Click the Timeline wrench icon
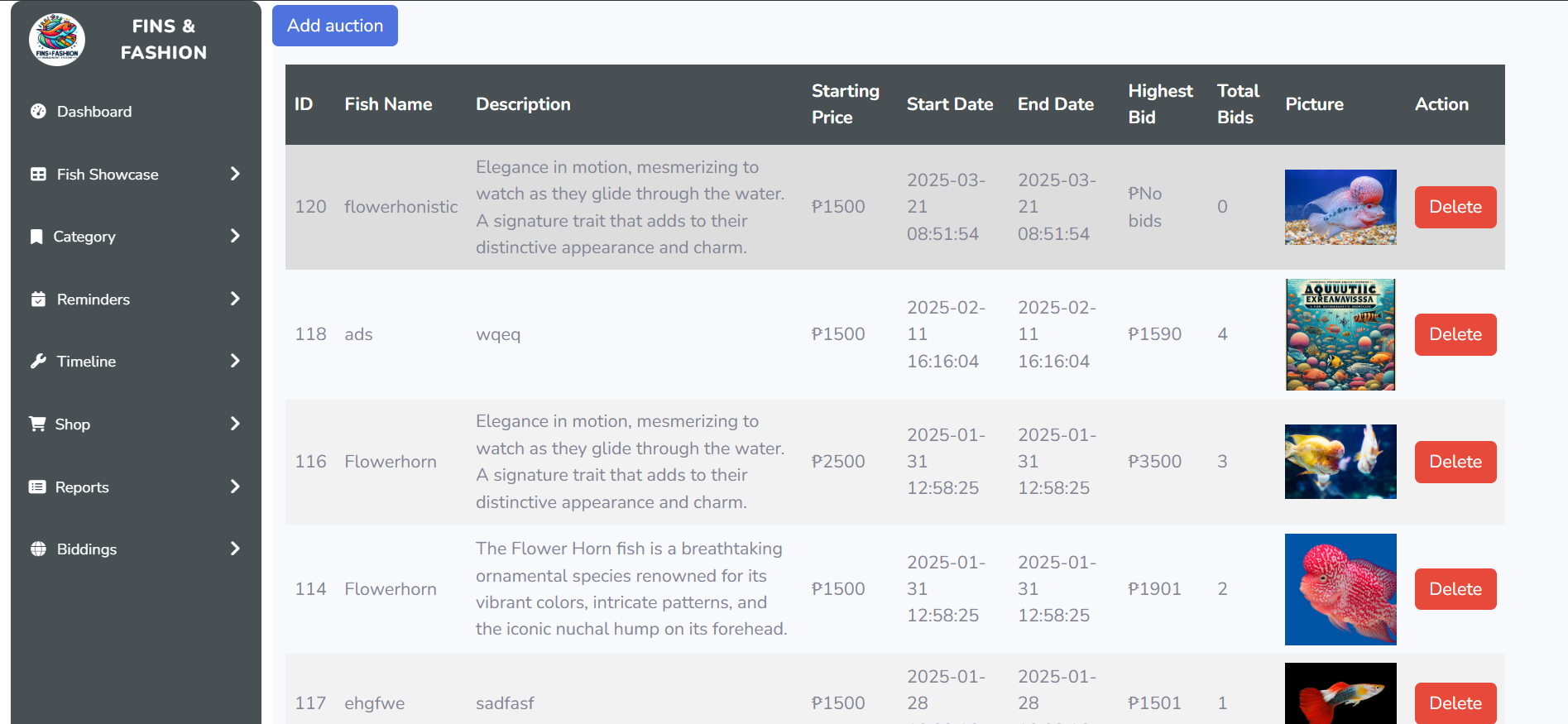 point(38,362)
